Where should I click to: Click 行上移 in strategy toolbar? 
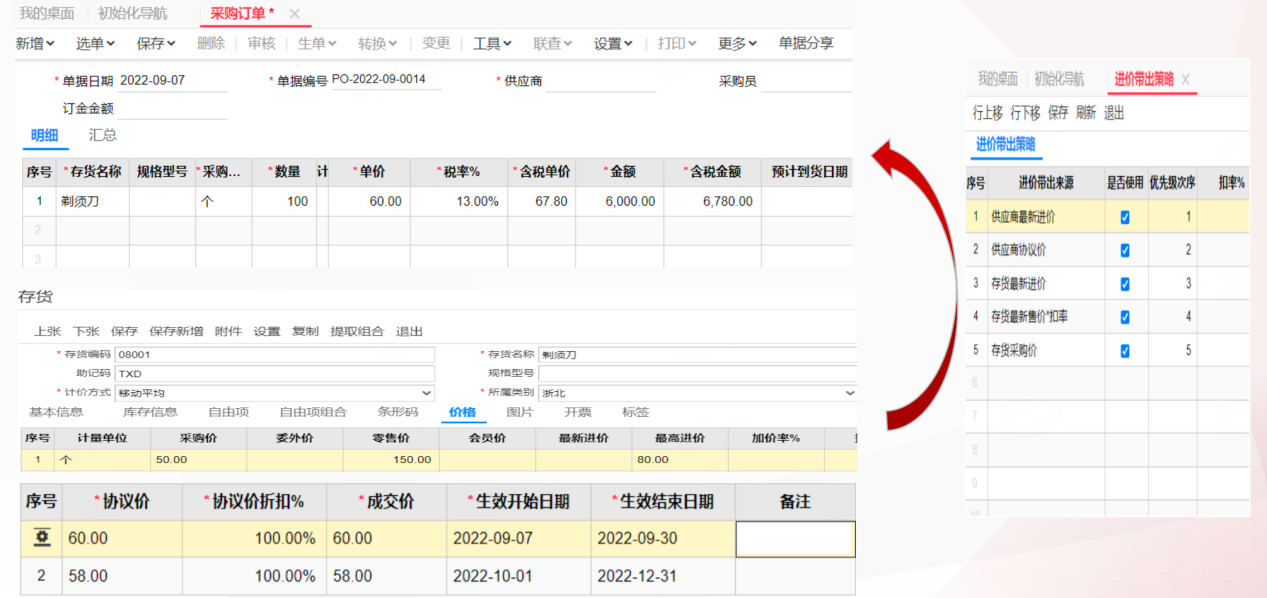point(987,113)
